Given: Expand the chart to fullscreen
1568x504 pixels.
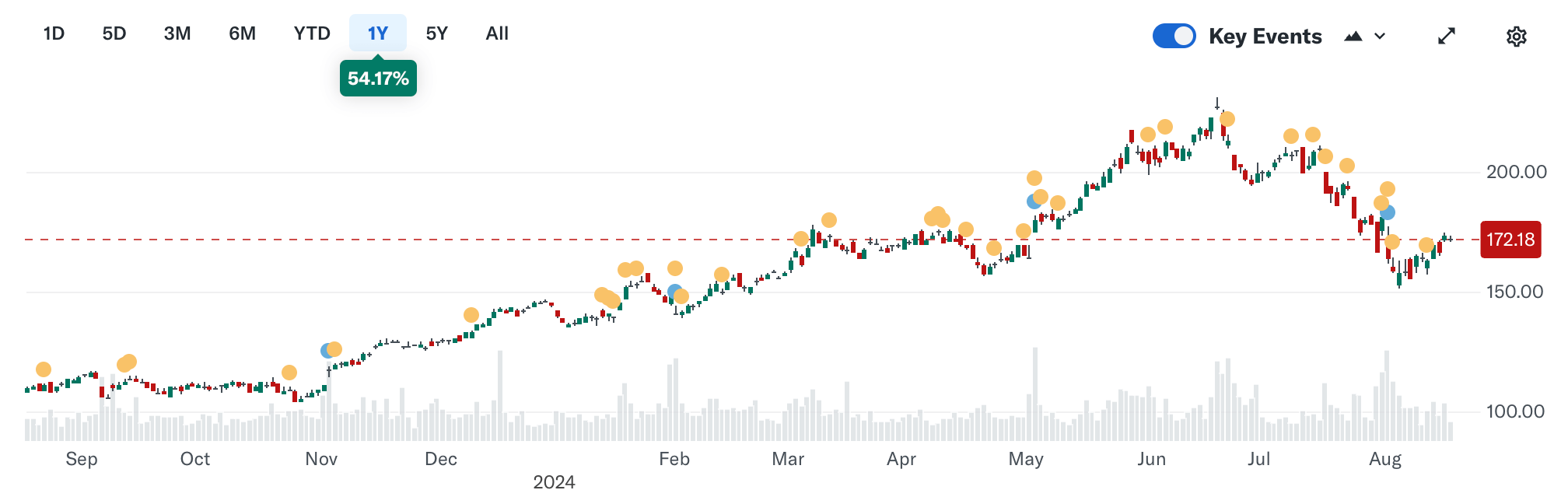Looking at the screenshot, I should (x=1446, y=37).
